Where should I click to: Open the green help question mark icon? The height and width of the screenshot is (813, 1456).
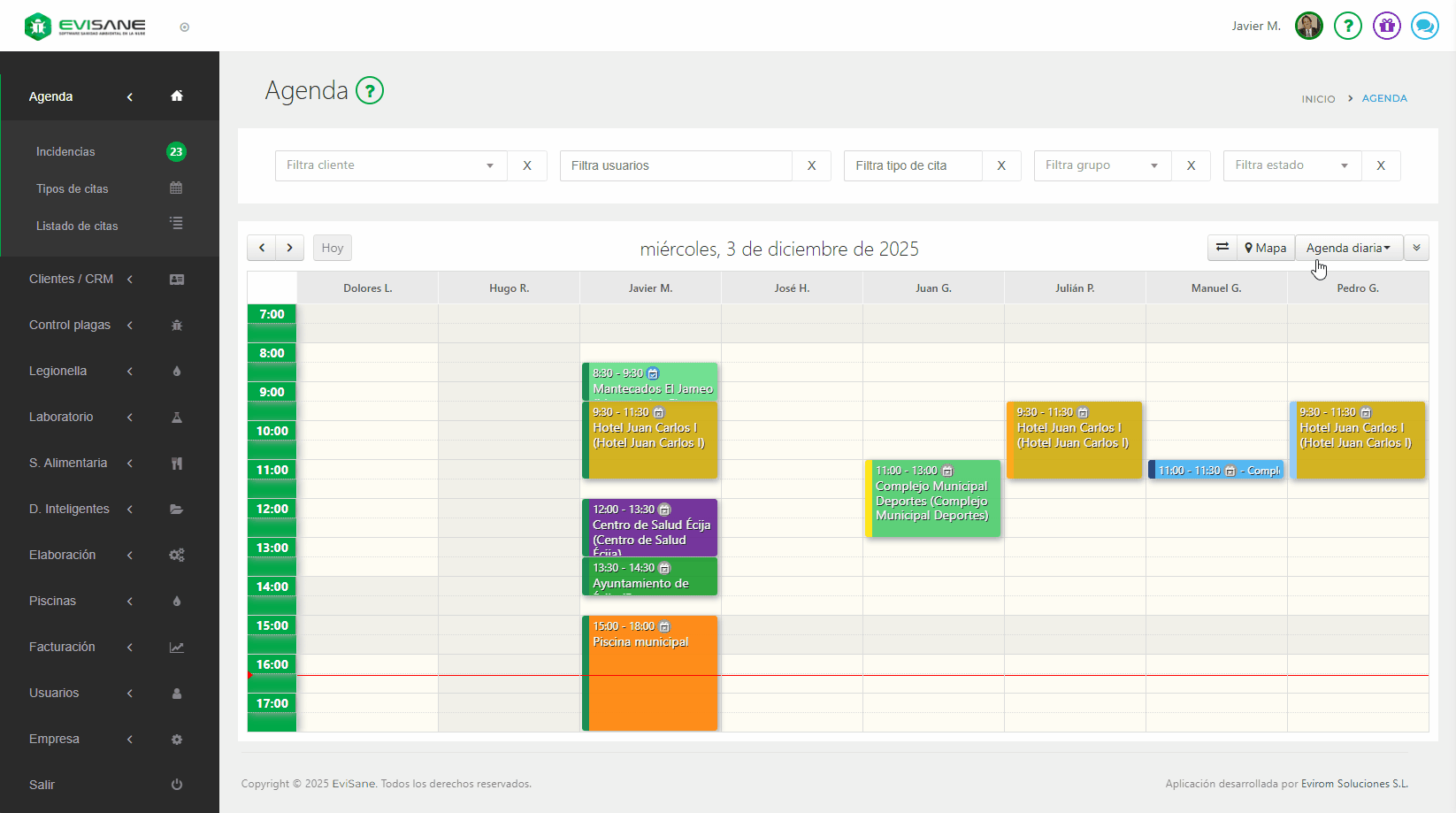click(x=1347, y=26)
